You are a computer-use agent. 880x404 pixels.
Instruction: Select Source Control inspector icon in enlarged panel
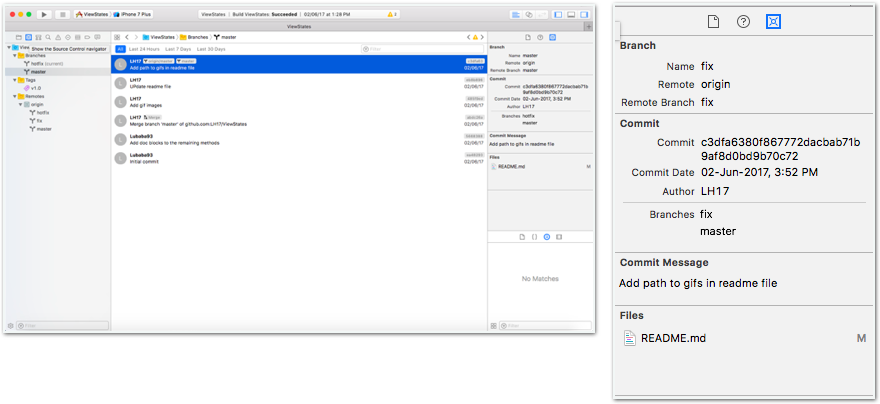[773, 22]
